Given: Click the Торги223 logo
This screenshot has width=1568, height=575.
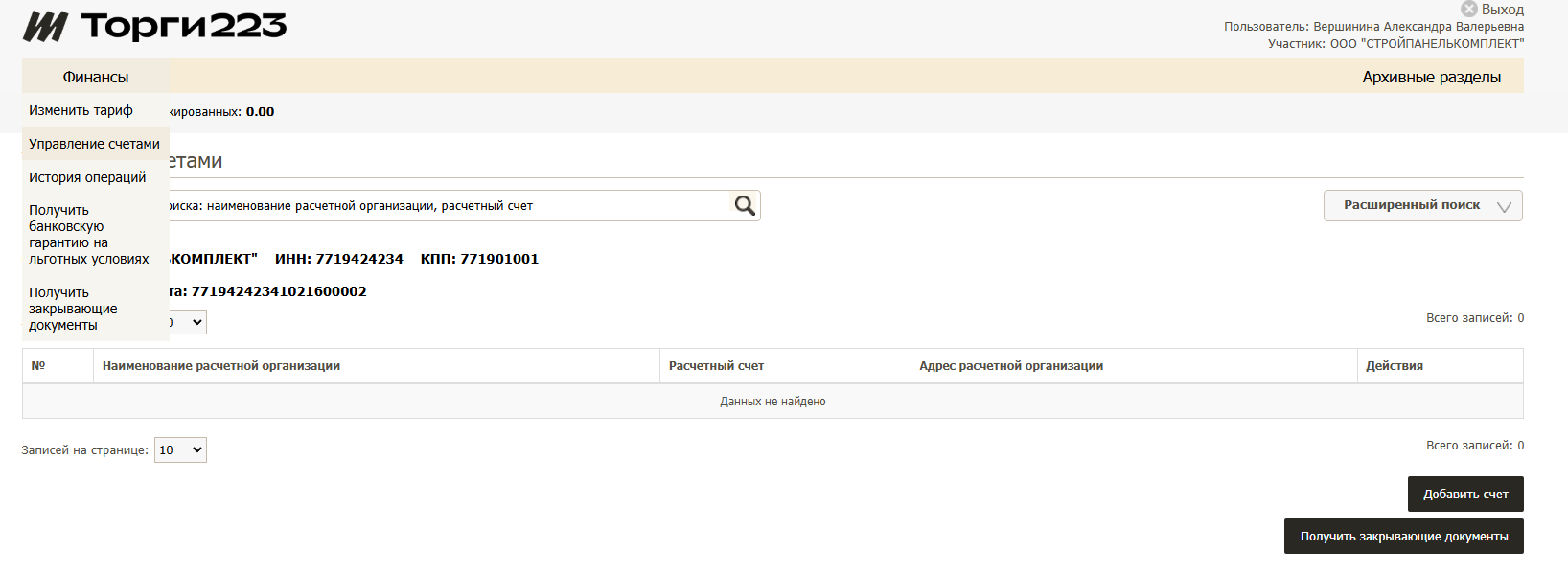Looking at the screenshot, I should click(154, 27).
